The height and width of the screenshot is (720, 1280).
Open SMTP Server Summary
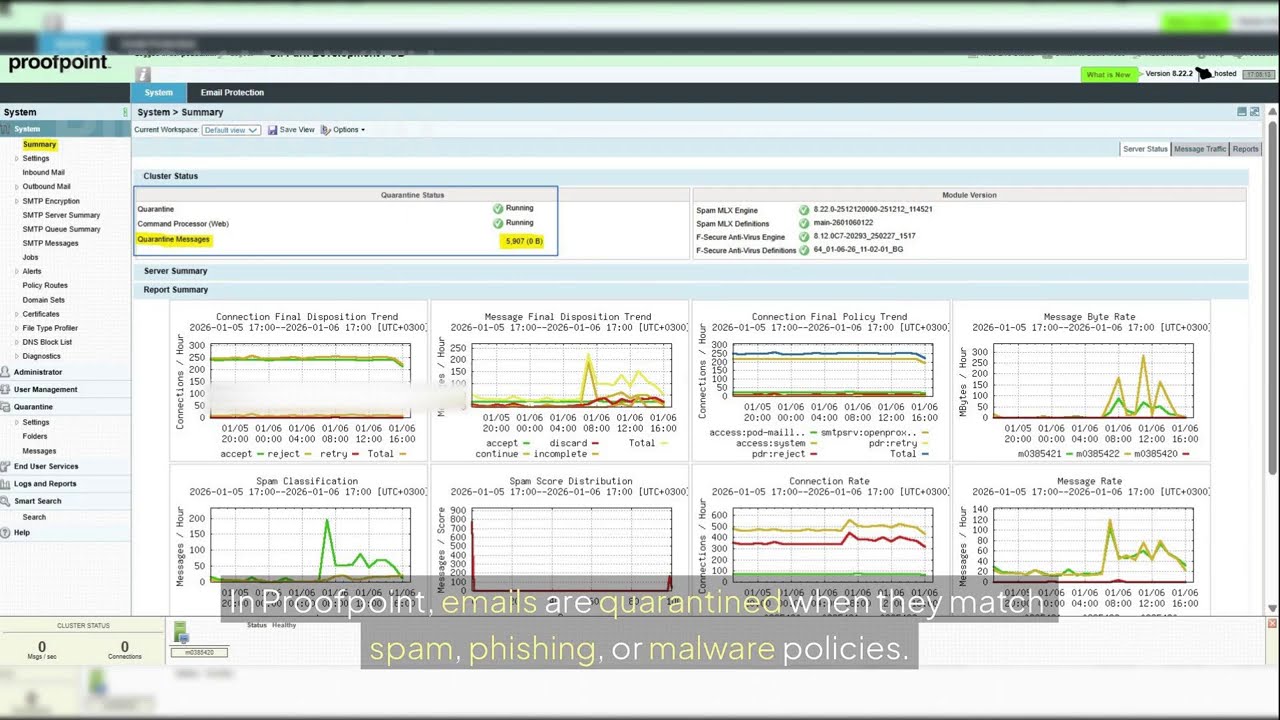click(x=61, y=215)
